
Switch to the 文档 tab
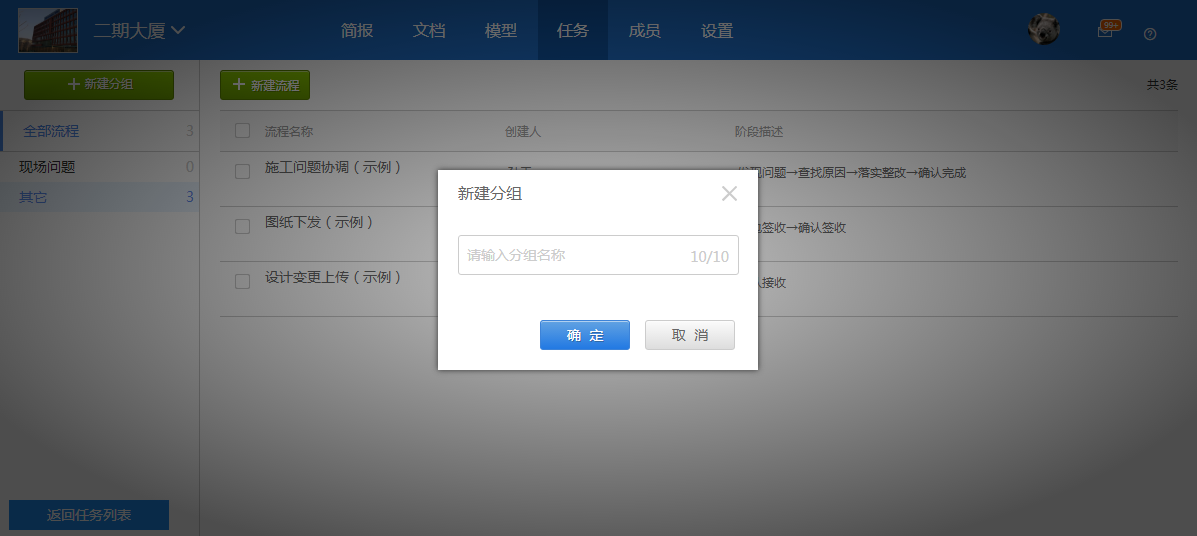pos(429,31)
